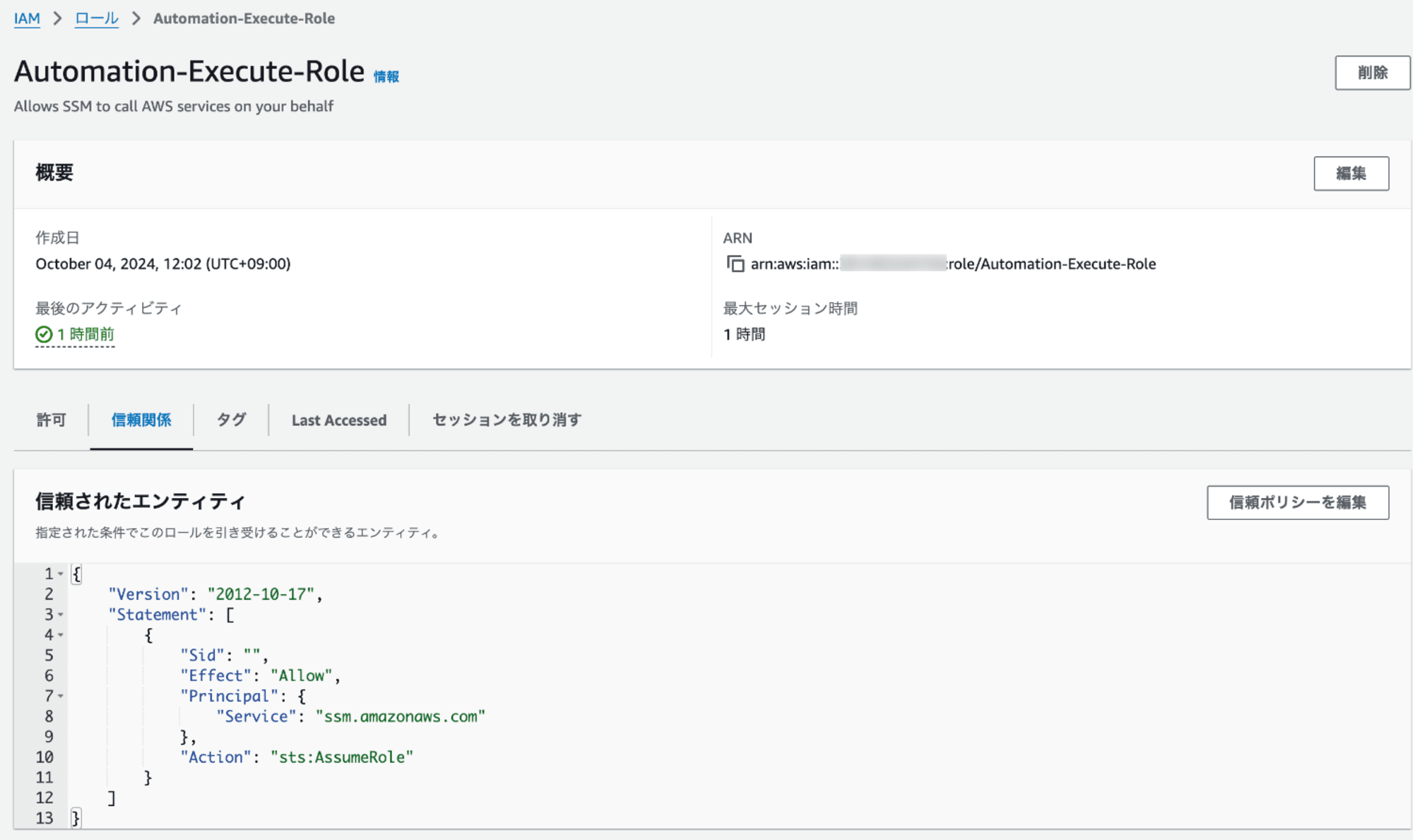Click the "Sid" key on line 5

(x=202, y=656)
